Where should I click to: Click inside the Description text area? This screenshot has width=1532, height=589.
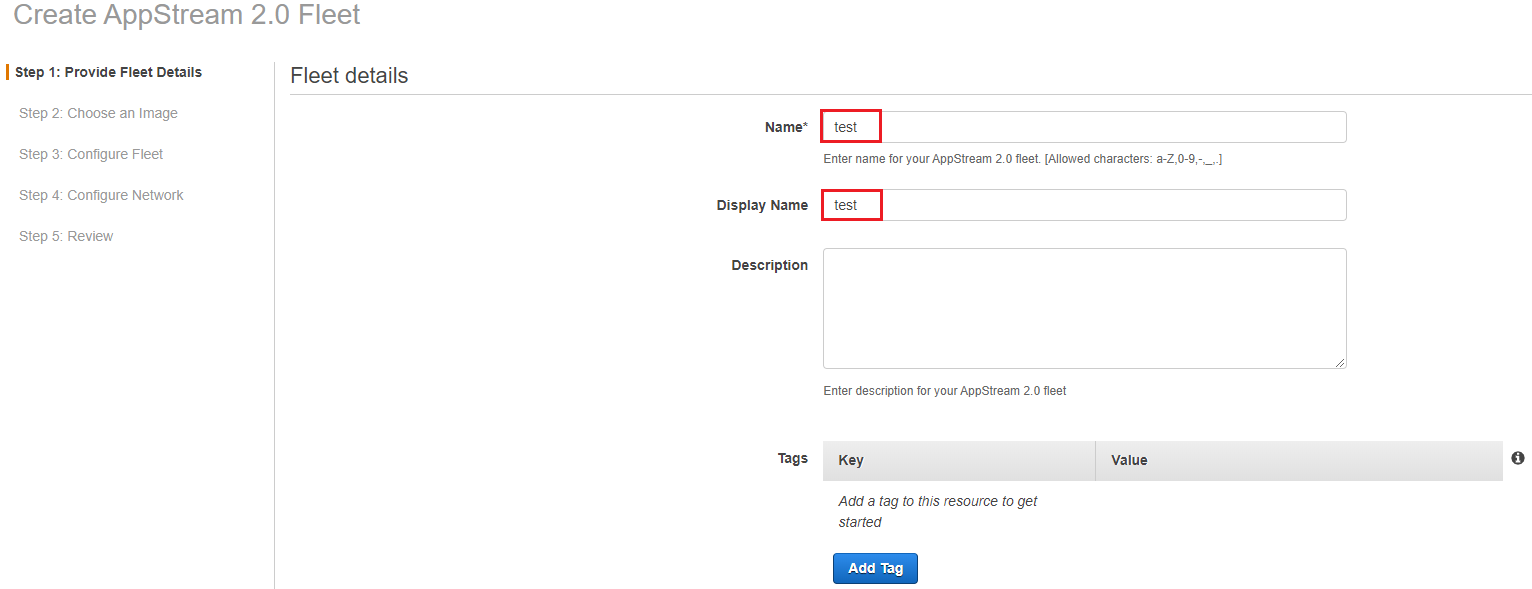[x=1084, y=308]
